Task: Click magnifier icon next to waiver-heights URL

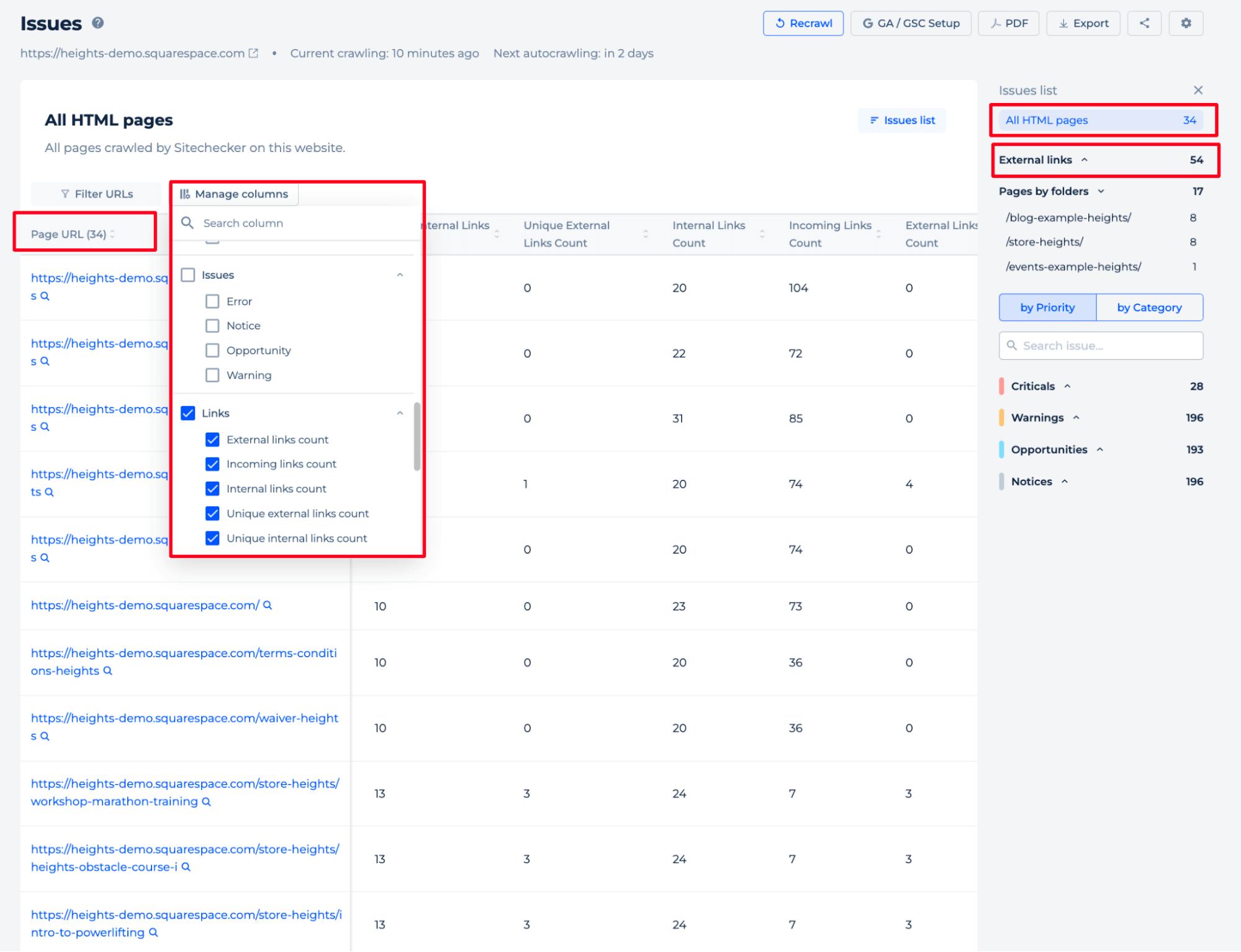Action: (45, 736)
